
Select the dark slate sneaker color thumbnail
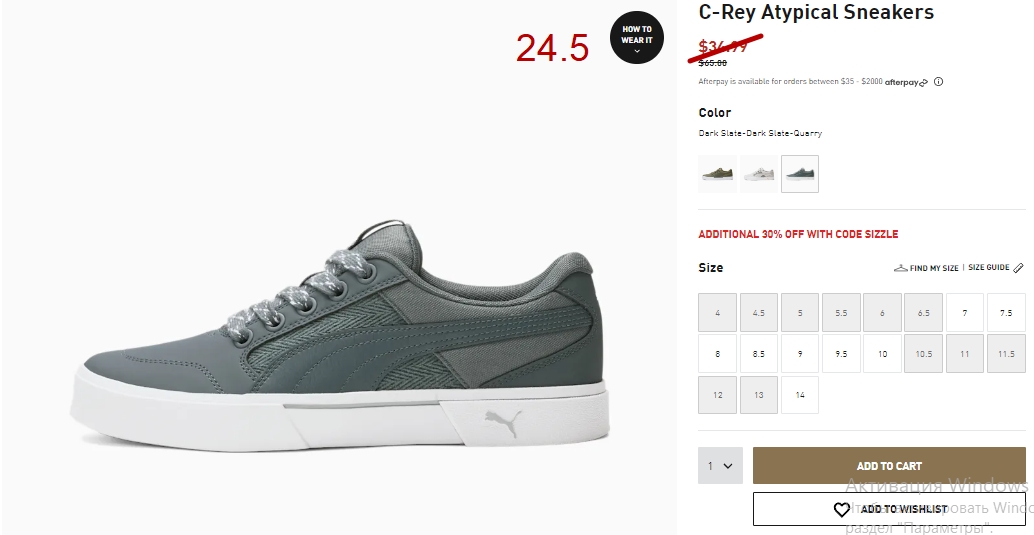pos(800,174)
